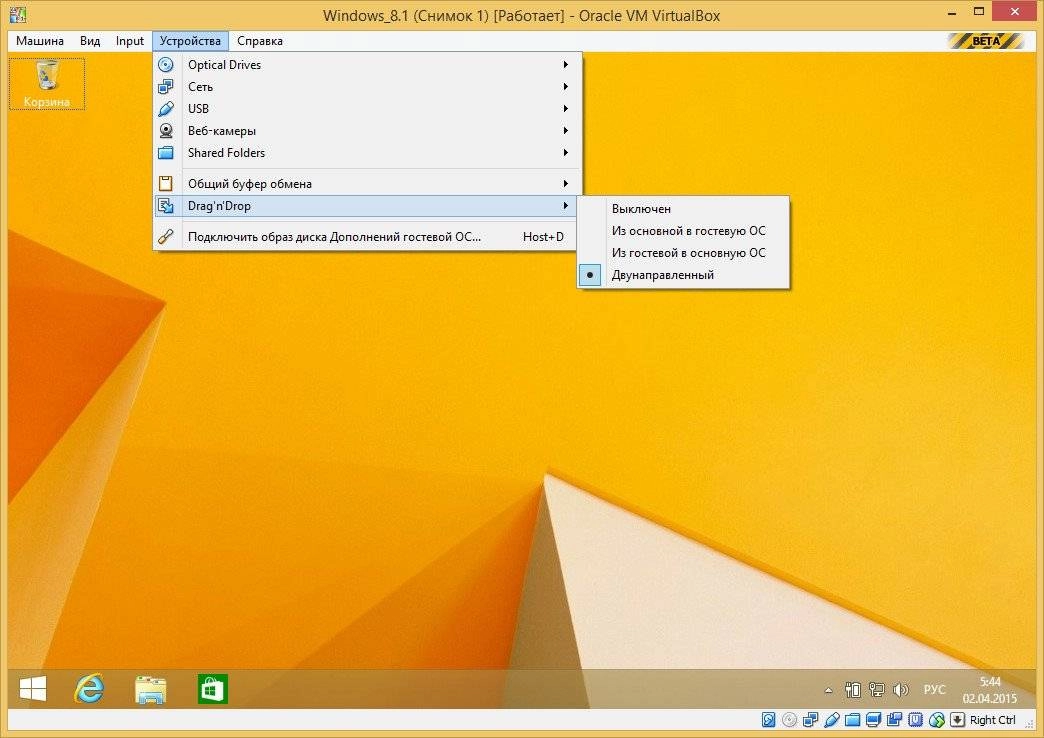Click the display monitor status bar icon

pyautogui.click(x=874, y=719)
